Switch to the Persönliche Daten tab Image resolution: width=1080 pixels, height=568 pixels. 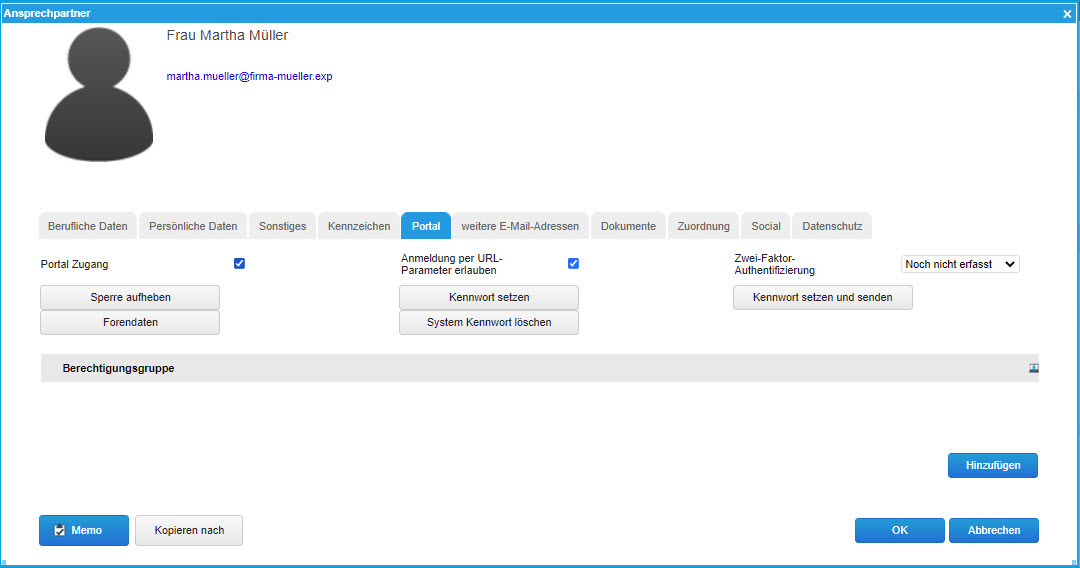pos(193,226)
